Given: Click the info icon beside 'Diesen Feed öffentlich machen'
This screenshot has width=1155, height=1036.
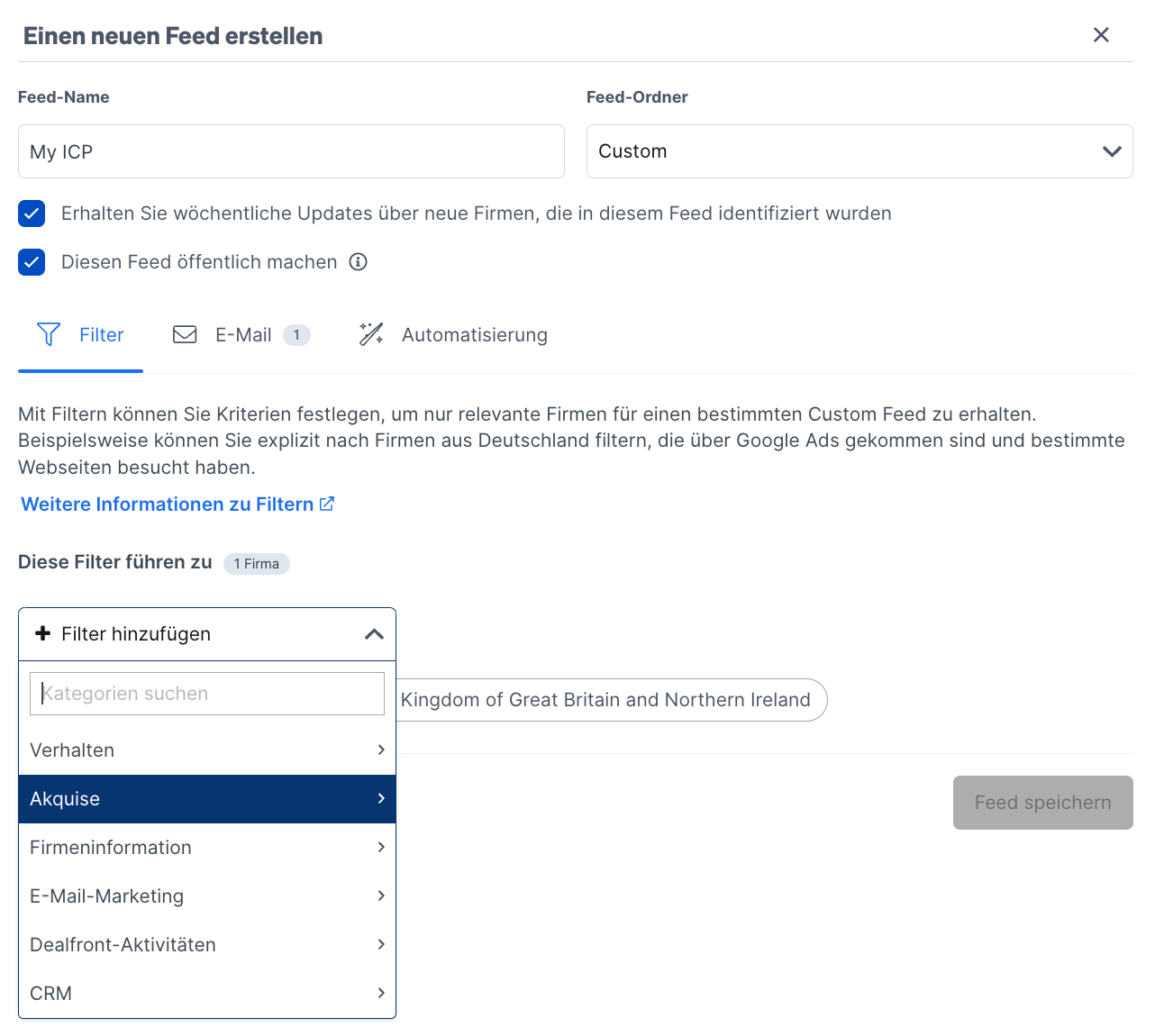Looking at the screenshot, I should pos(358,261).
